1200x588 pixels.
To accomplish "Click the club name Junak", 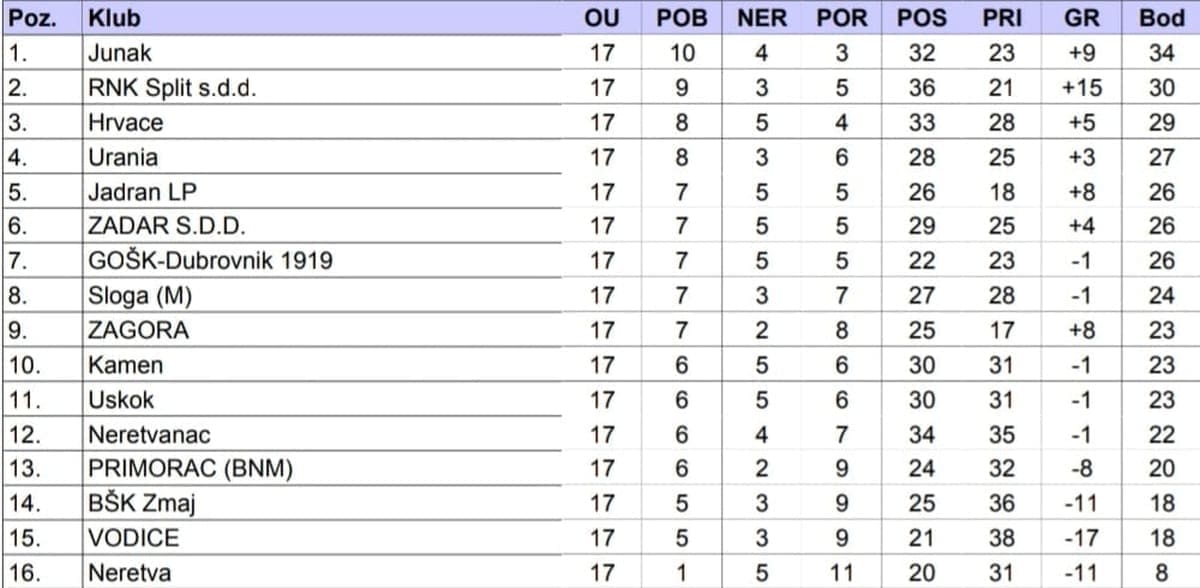I will click(120, 53).
